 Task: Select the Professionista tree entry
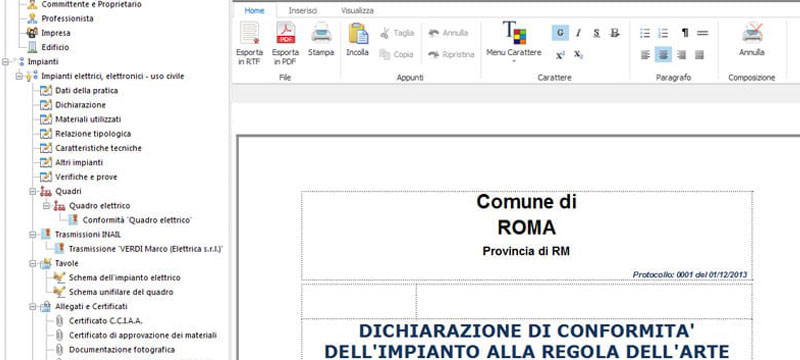(x=60, y=18)
